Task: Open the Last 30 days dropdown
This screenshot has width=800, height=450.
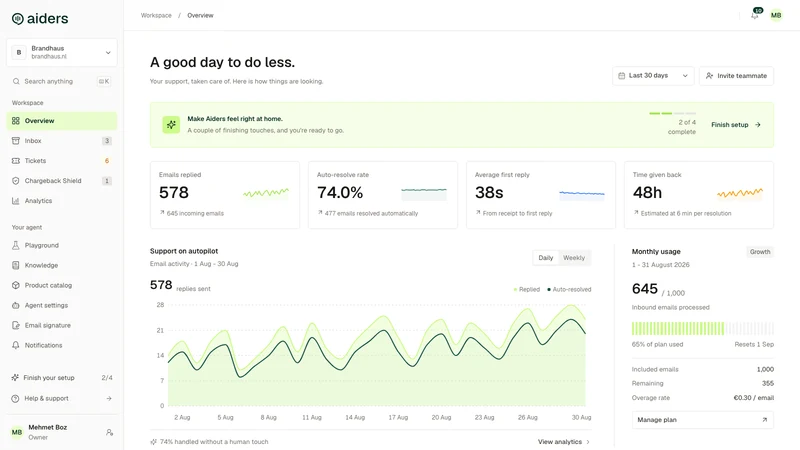Action: tap(653, 76)
